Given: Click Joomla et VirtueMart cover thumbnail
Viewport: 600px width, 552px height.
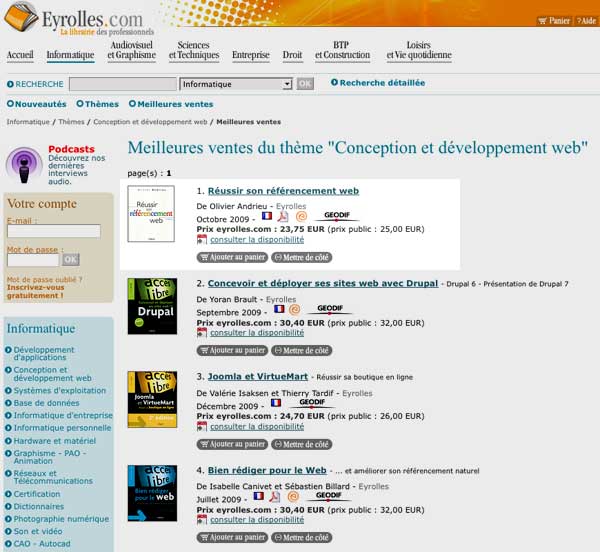Looking at the screenshot, I should click(x=152, y=399).
